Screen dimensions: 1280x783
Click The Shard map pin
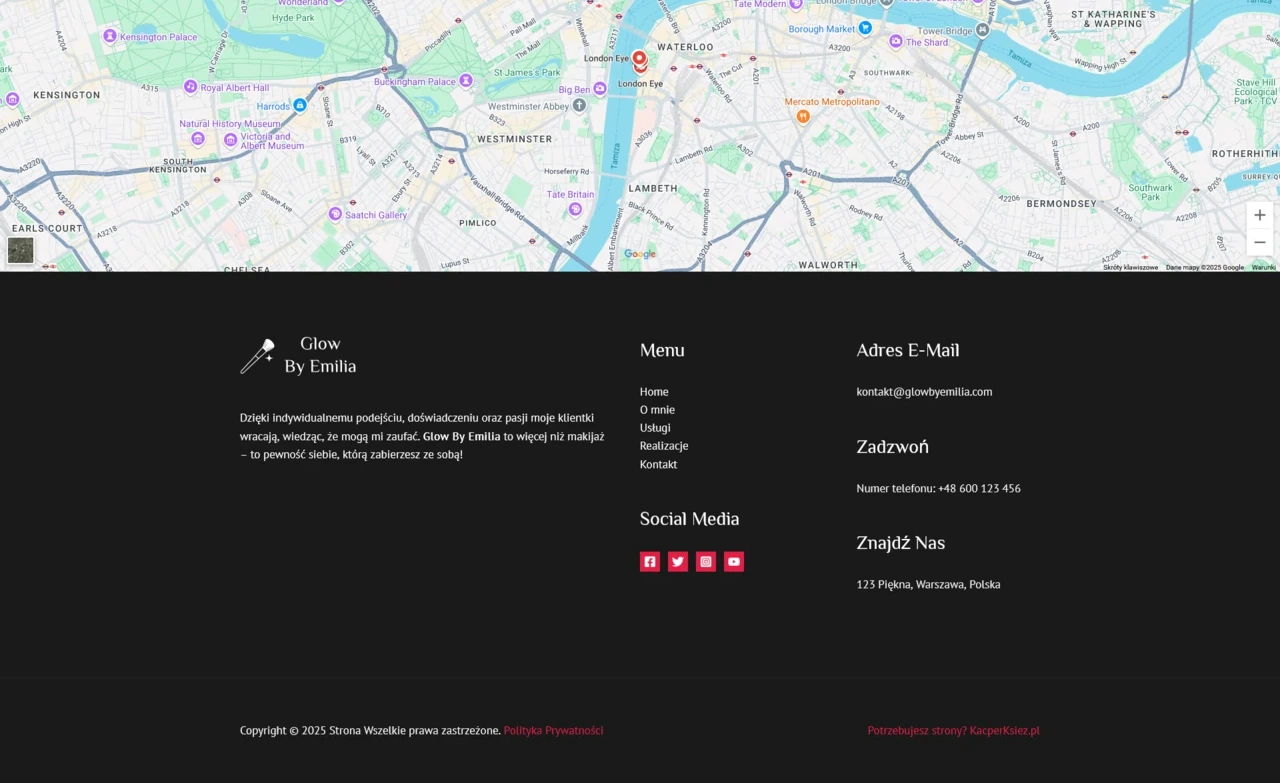pyautogui.click(x=897, y=42)
